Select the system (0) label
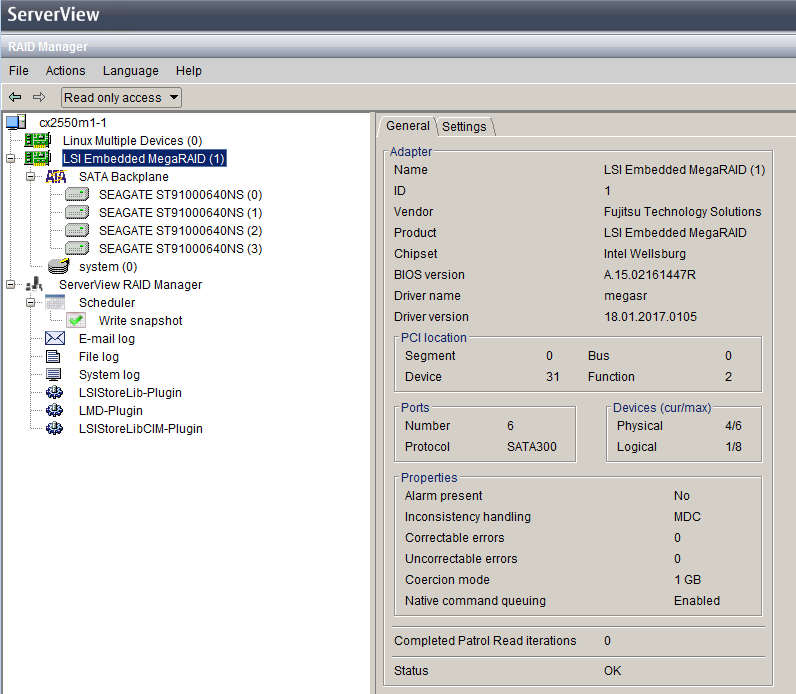 pyautogui.click(x=108, y=267)
